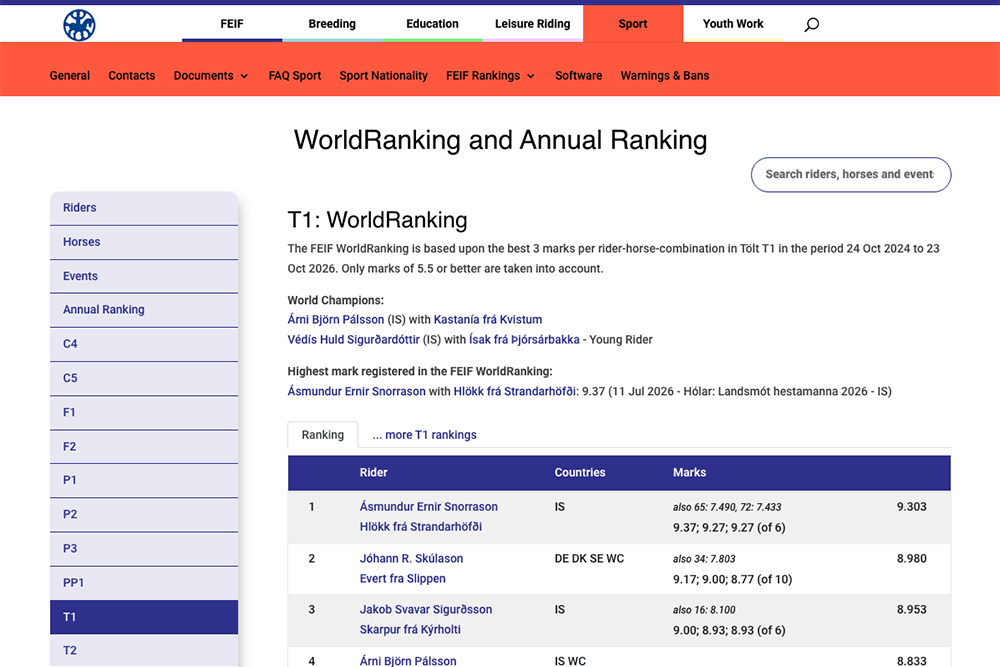1000x667 pixels.
Task: Open the more T1 rankings tab
Action: click(x=424, y=435)
